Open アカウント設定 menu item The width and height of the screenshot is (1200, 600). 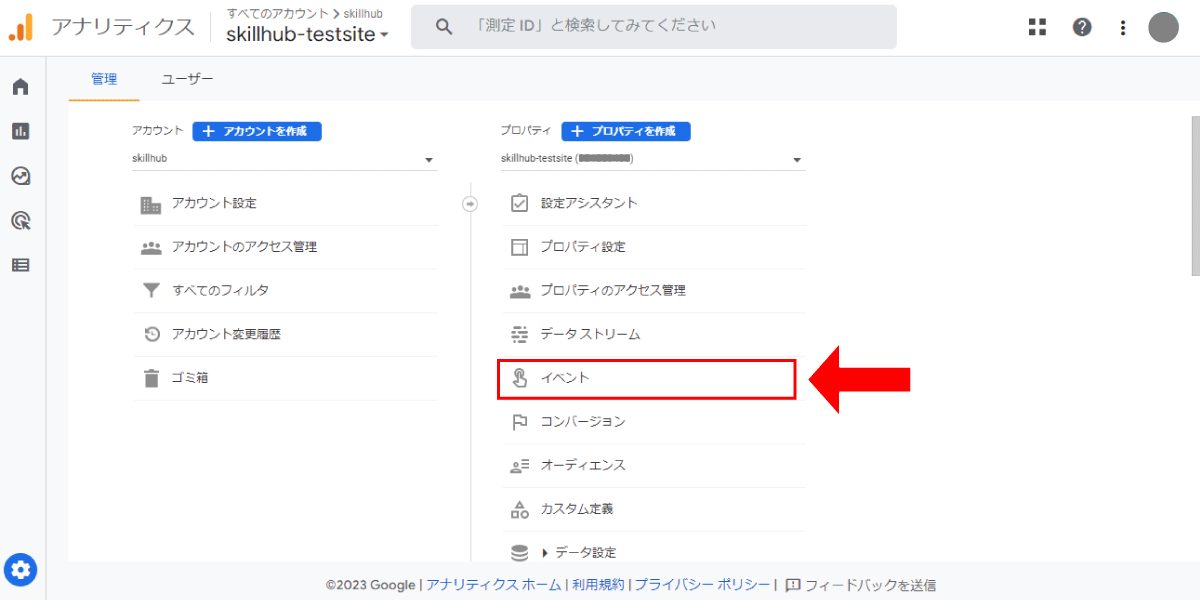click(x=286, y=204)
